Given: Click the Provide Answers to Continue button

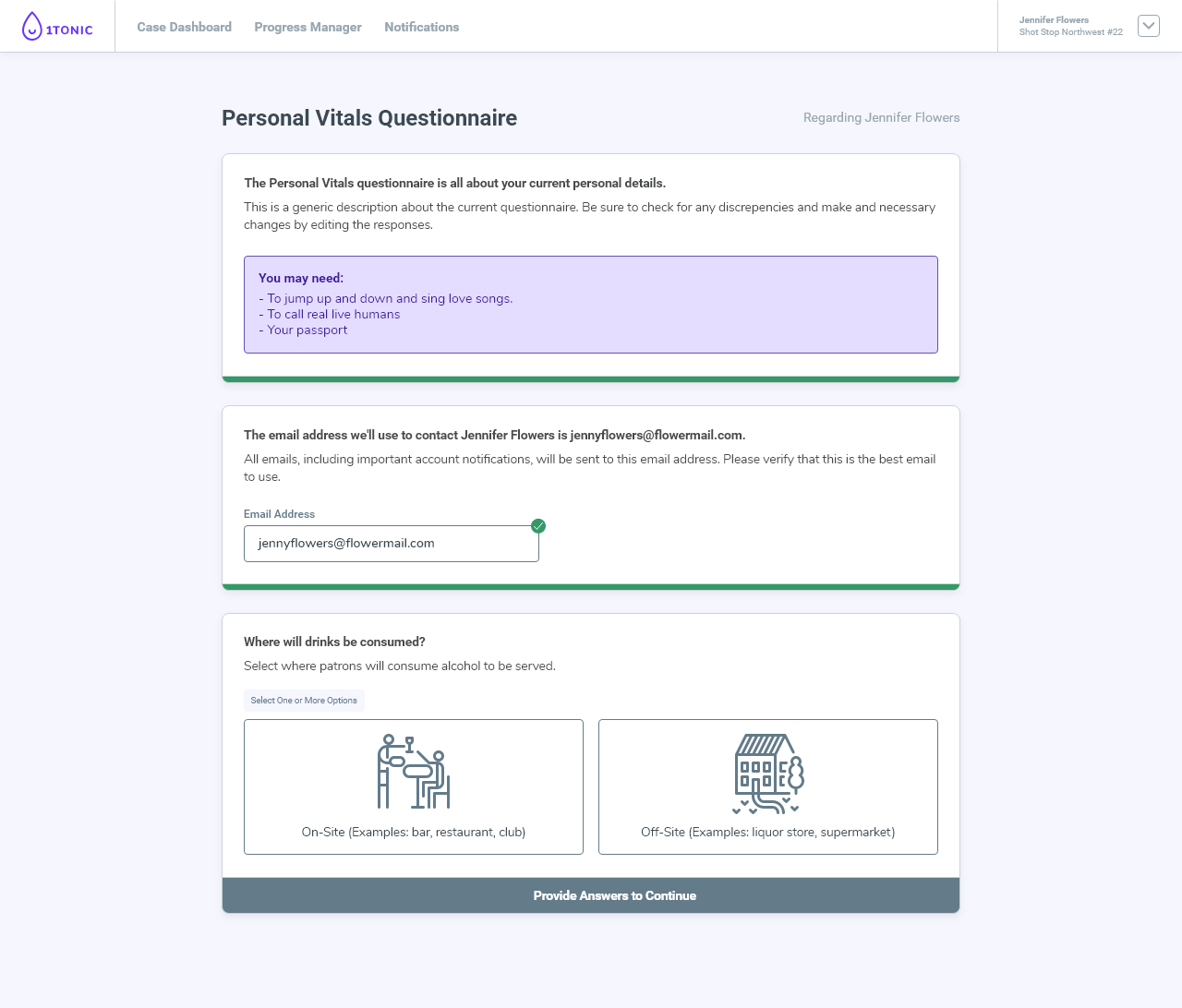Looking at the screenshot, I should tap(591, 895).
